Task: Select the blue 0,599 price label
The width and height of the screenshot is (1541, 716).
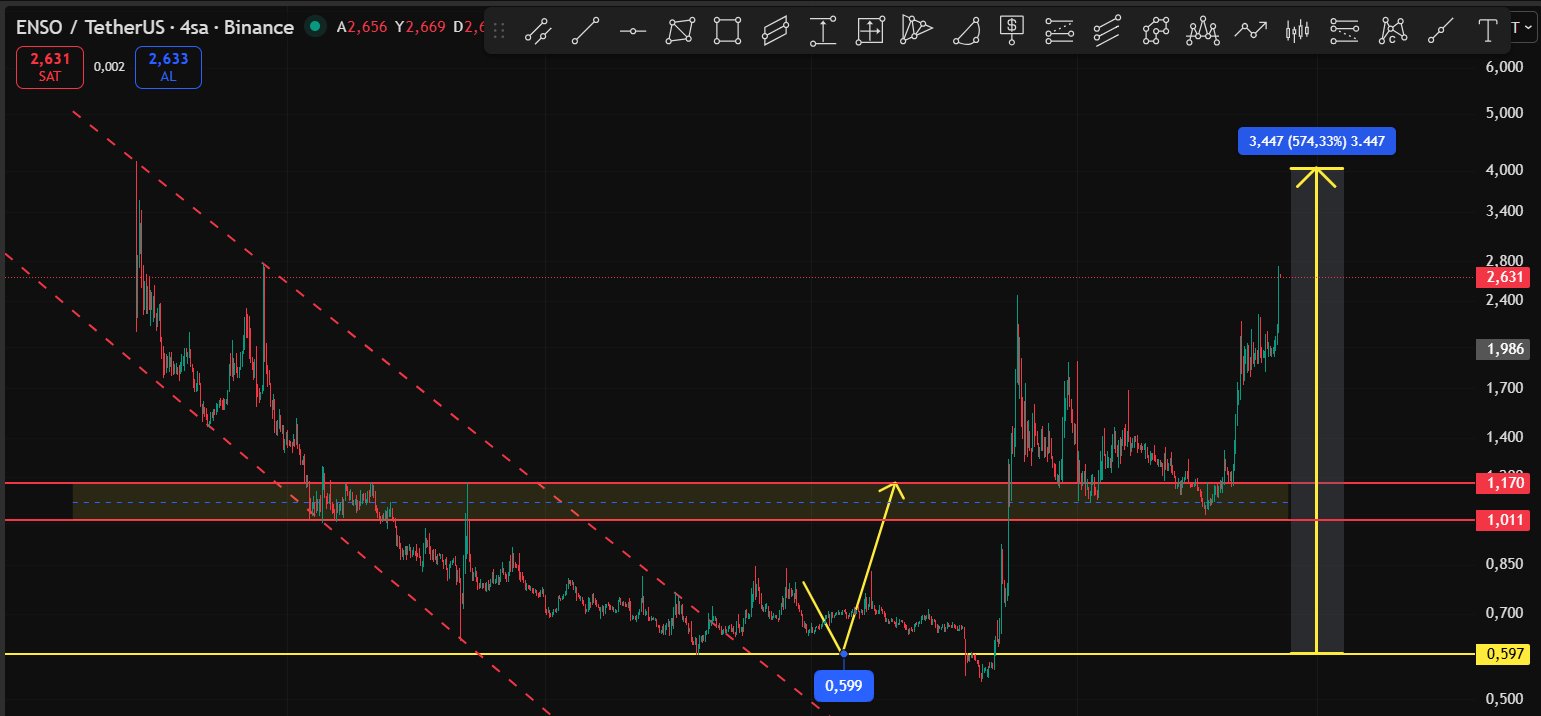Action: pyautogui.click(x=844, y=686)
